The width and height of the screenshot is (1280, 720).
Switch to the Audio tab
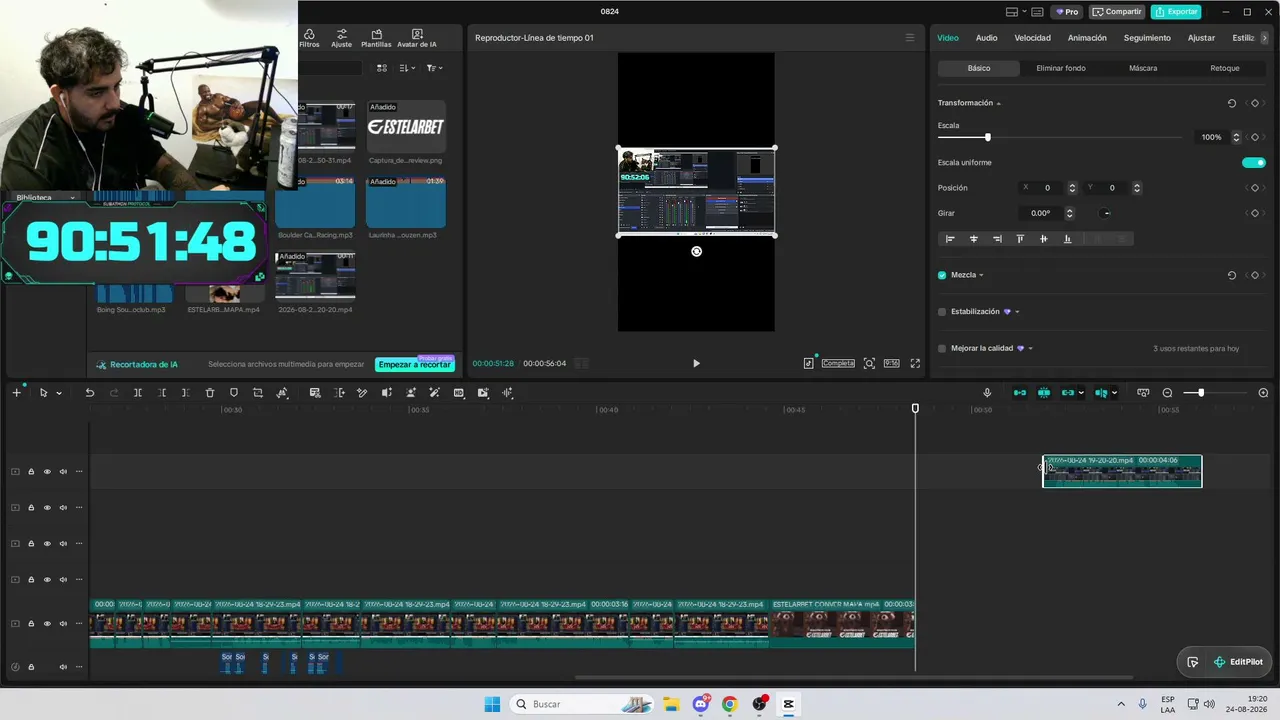pyautogui.click(x=986, y=38)
